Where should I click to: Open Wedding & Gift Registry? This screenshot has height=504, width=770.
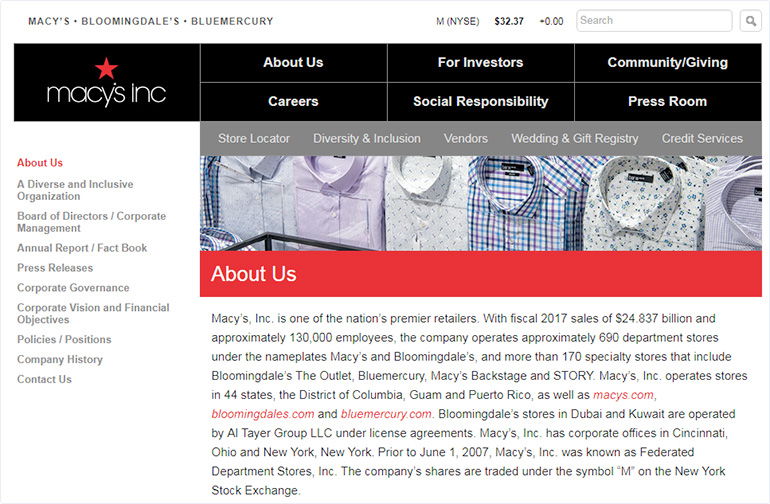click(575, 139)
